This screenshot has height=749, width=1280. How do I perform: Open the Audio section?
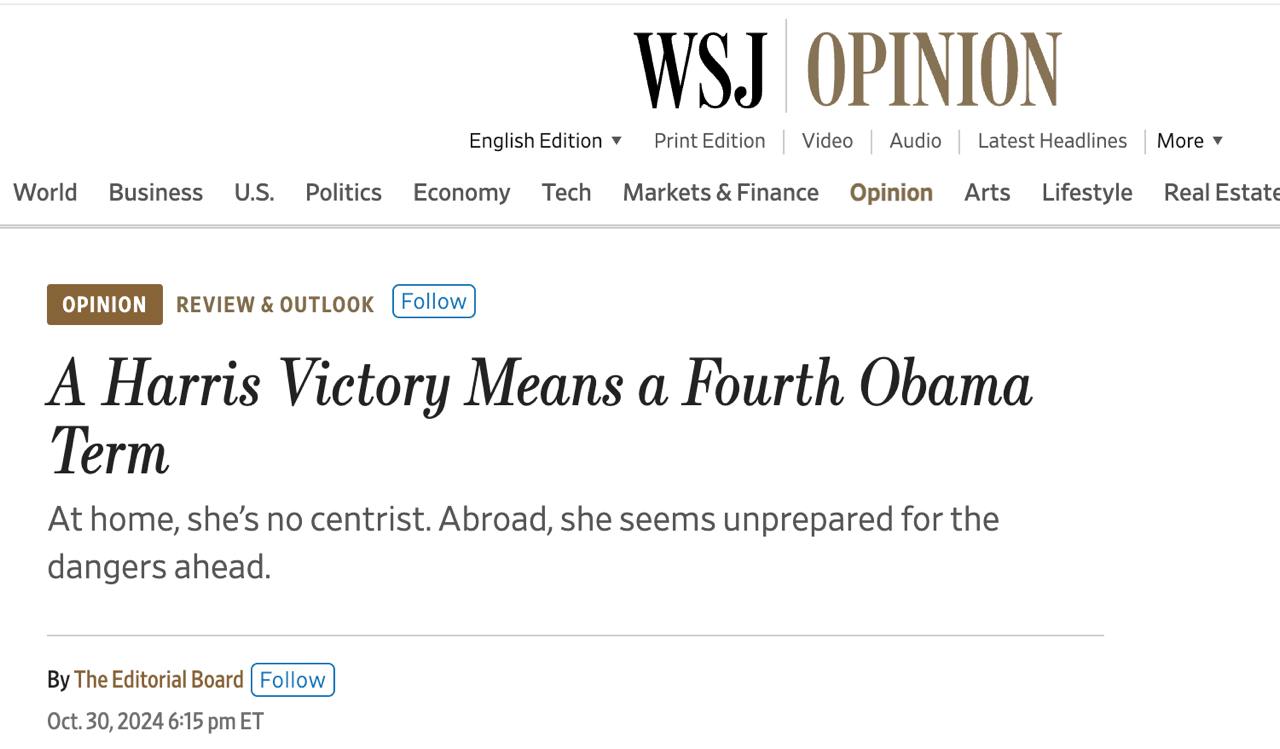915,141
